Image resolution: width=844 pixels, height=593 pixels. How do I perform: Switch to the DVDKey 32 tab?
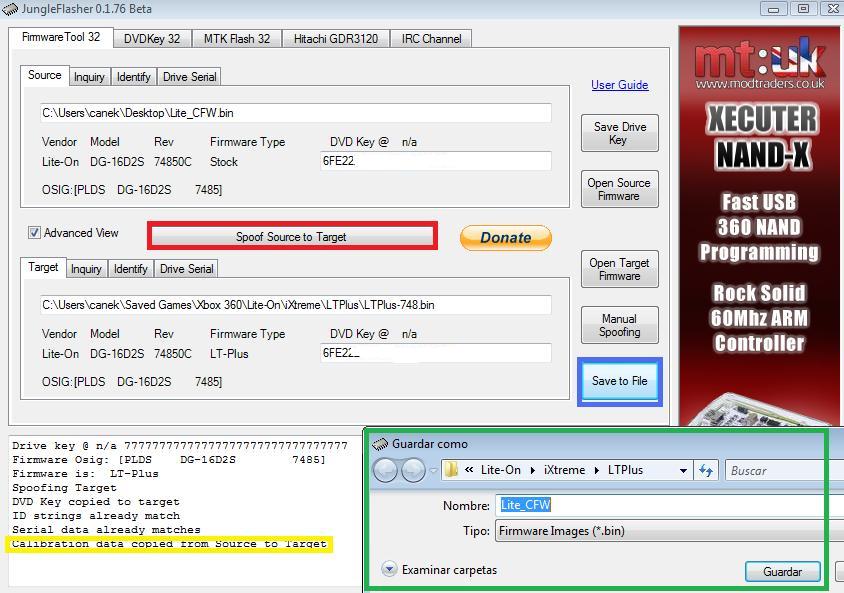[x=152, y=39]
